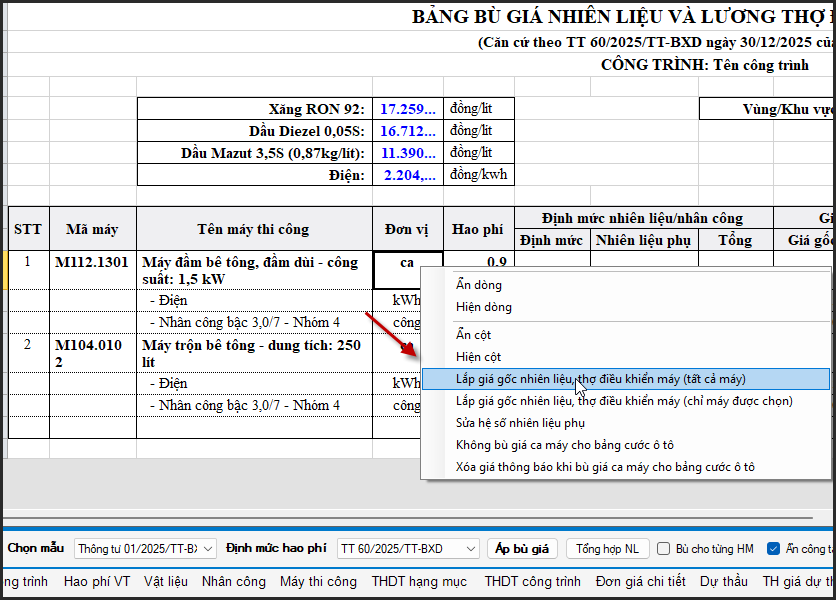
Task: Enable 'Bù cho từng HM' checkbox
Action: (664, 549)
